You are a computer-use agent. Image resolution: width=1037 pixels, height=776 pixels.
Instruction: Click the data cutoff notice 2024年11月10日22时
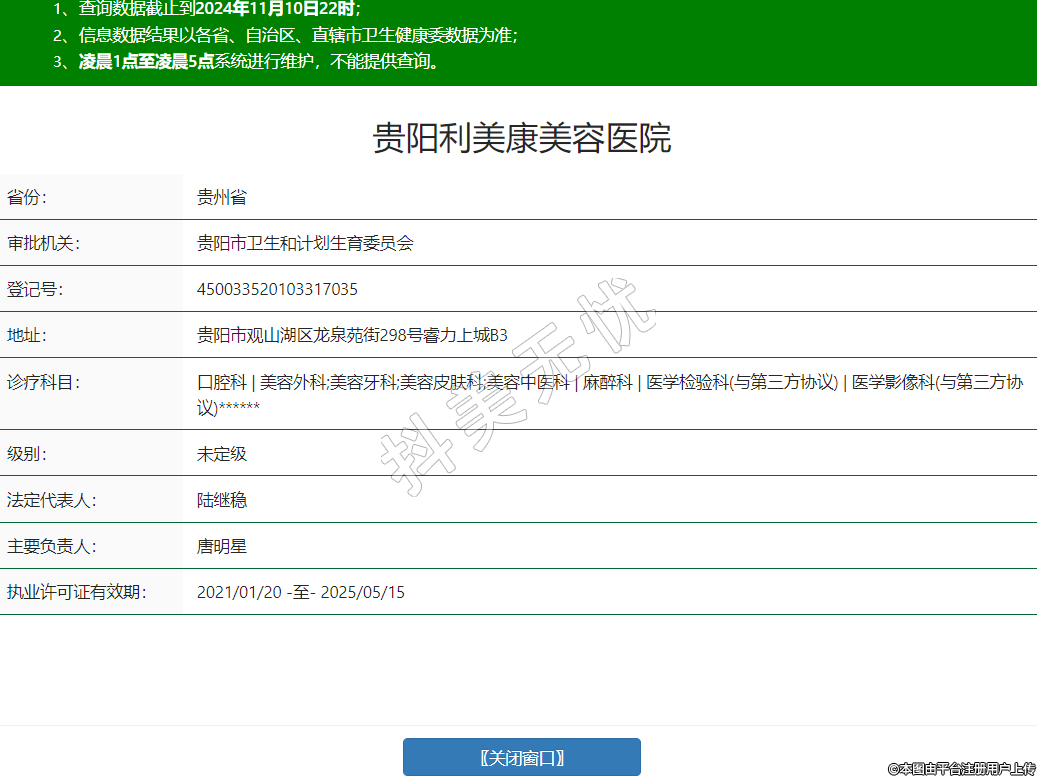click(275, 9)
